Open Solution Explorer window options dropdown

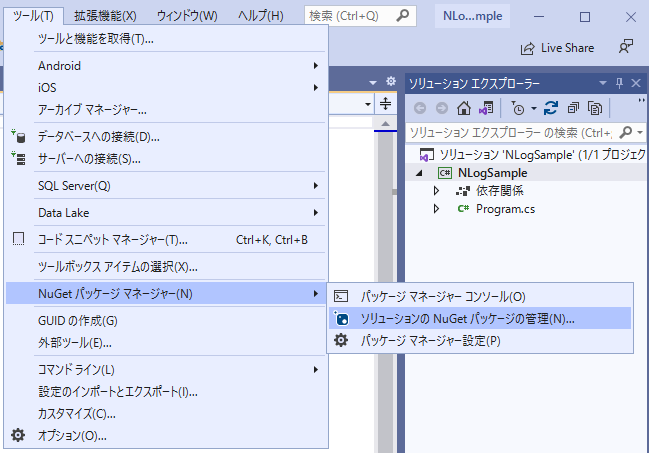pos(603,83)
